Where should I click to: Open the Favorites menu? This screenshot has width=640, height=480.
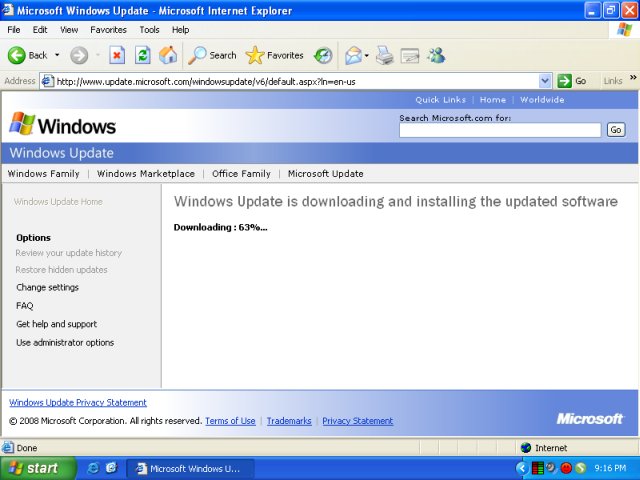pos(109,30)
